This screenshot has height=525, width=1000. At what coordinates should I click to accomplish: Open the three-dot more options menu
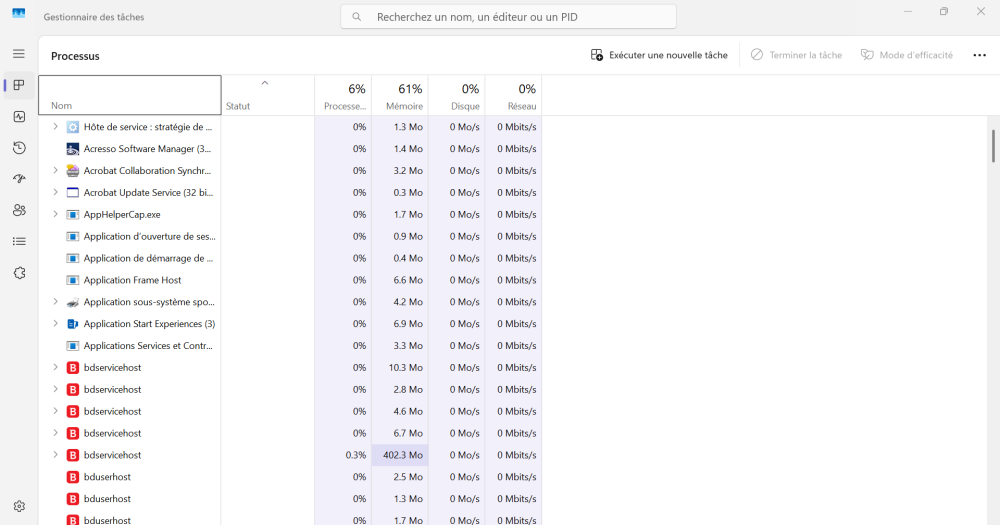[979, 55]
